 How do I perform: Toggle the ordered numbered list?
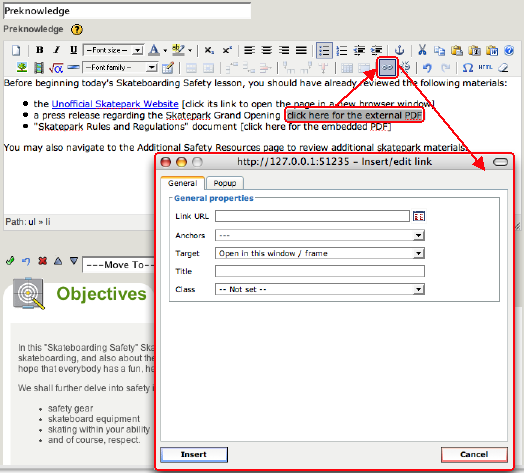[342, 50]
